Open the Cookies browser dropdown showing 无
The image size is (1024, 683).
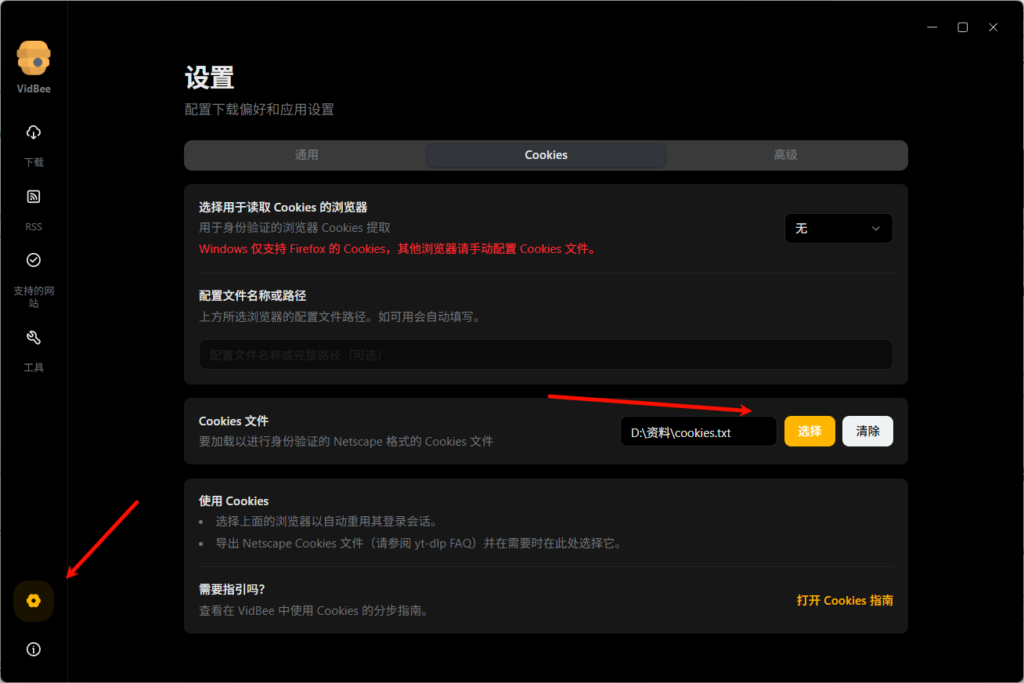coord(838,228)
